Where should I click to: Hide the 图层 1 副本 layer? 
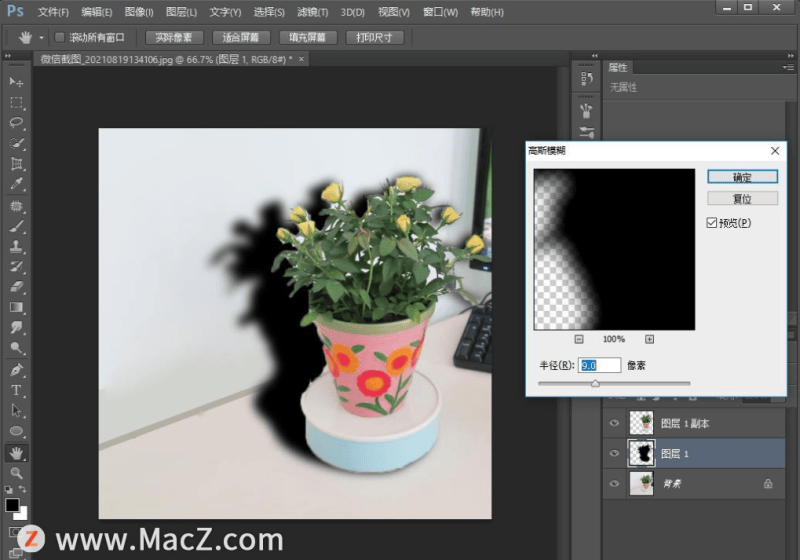coord(613,423)
